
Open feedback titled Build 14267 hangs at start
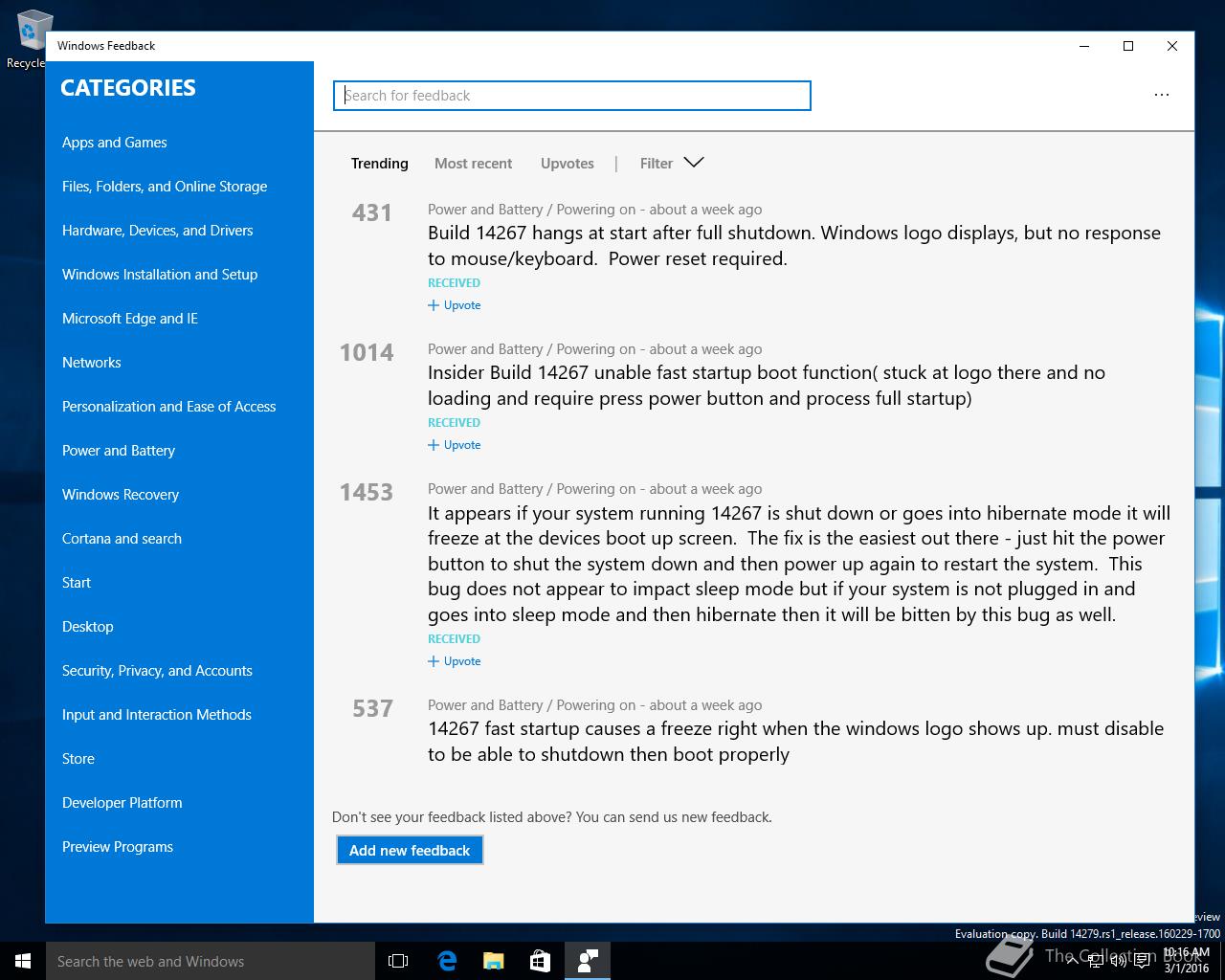(794, 246)
